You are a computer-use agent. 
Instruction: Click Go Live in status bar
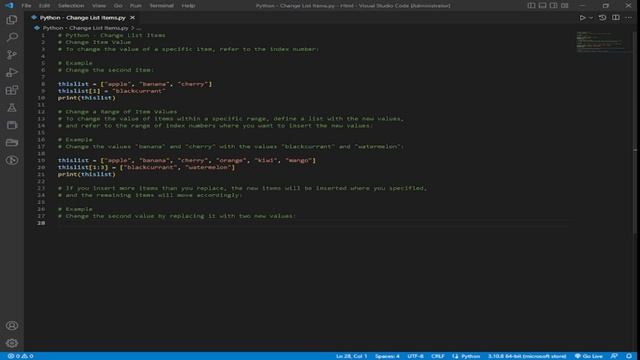click(x=589, y=356)
